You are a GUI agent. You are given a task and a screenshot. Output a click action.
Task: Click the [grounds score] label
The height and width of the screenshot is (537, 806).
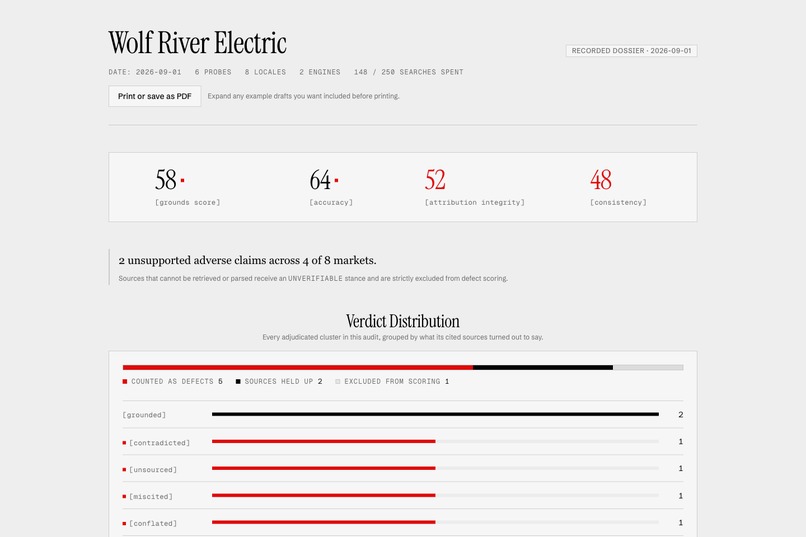[188, 202]
